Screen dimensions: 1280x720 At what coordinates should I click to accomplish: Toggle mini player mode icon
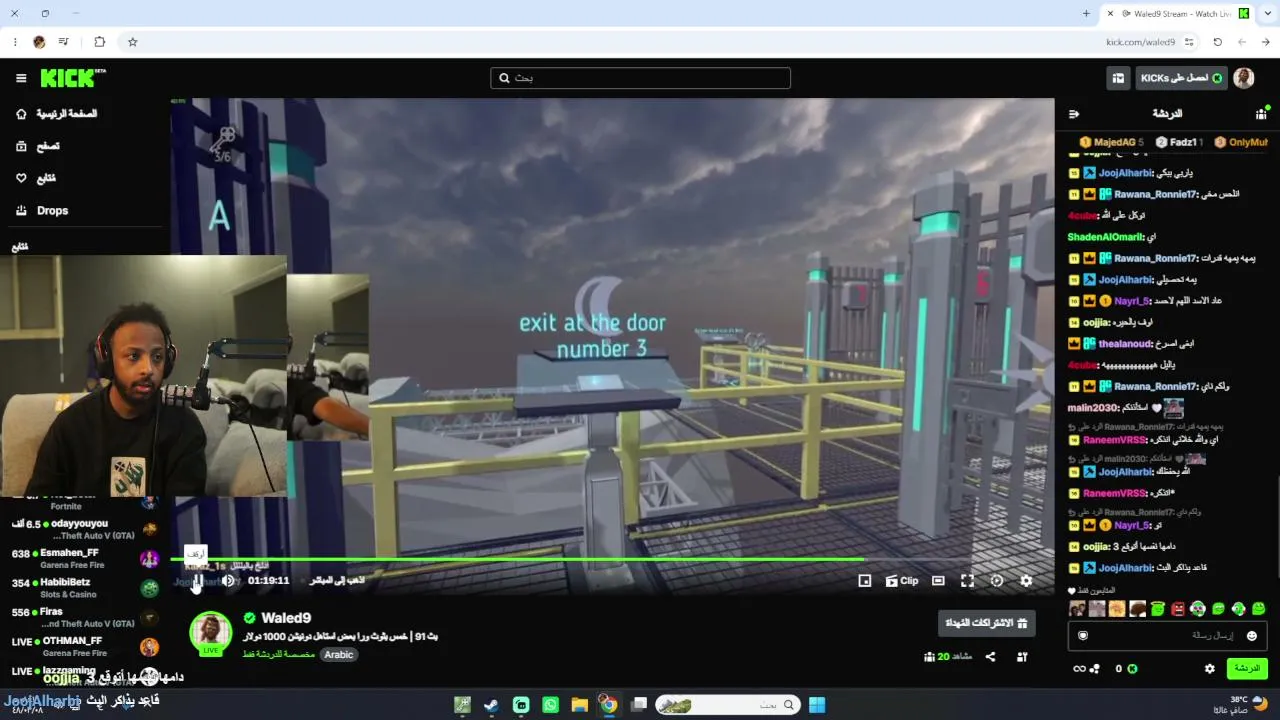click(x=865, y=581)
